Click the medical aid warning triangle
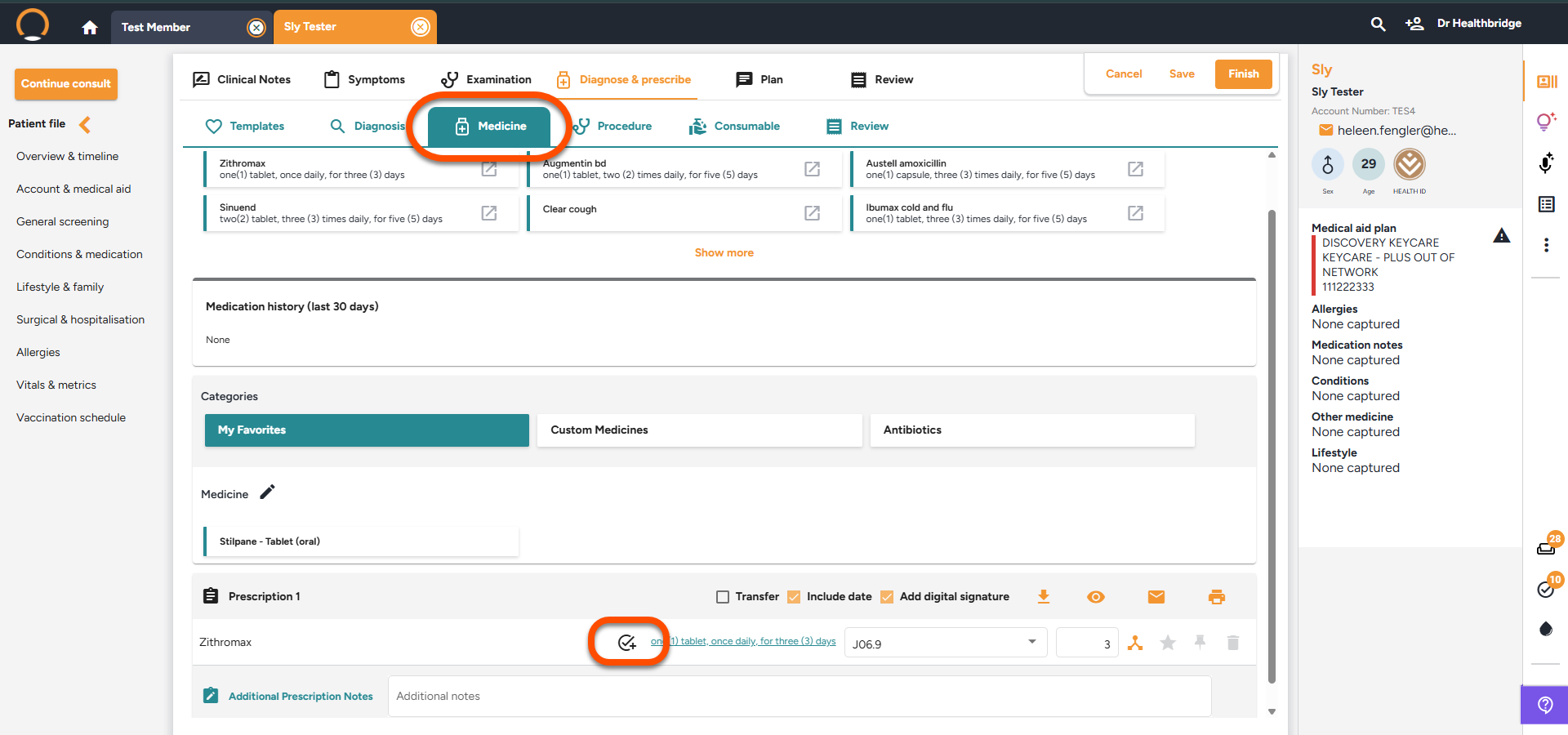 pyautogui.click(x=1502, y=236)
